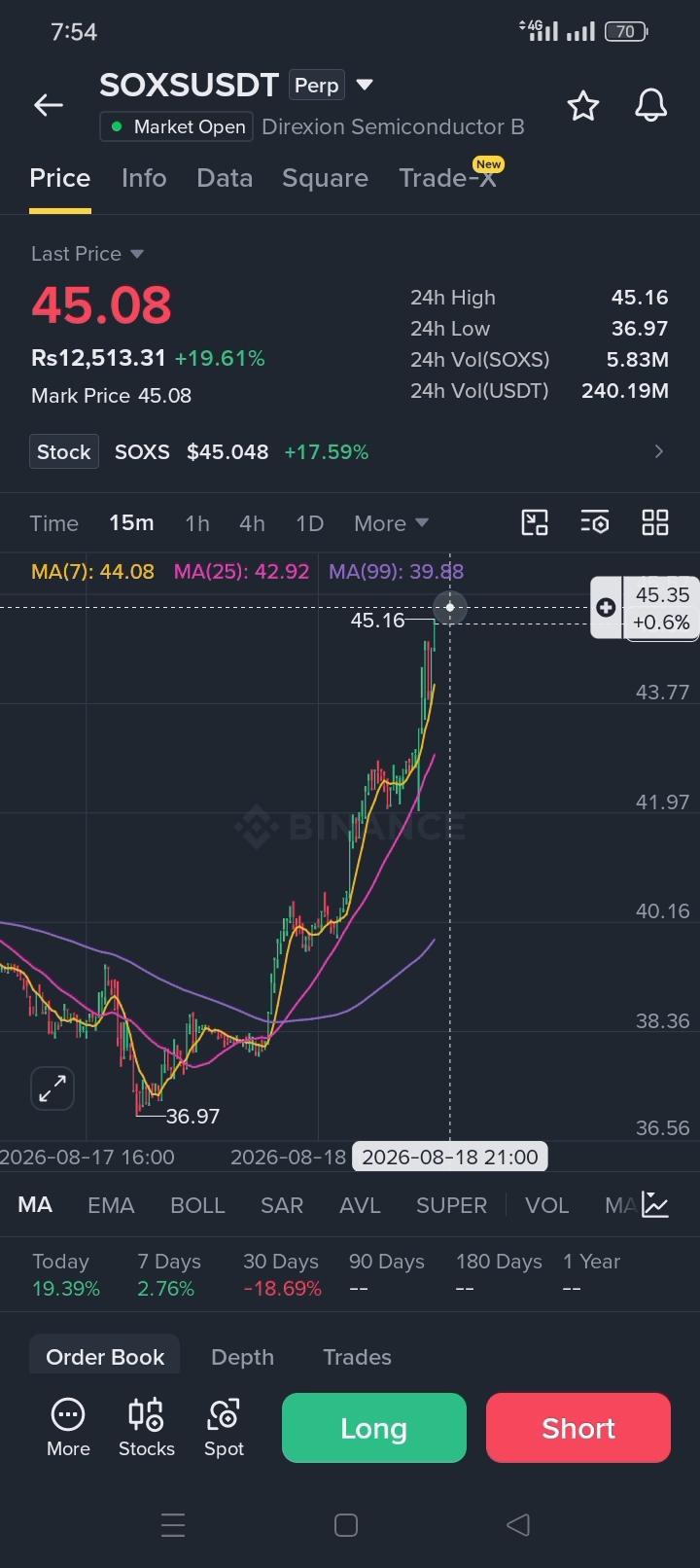
Task: Select 1h chart interval
Action: 197,523
